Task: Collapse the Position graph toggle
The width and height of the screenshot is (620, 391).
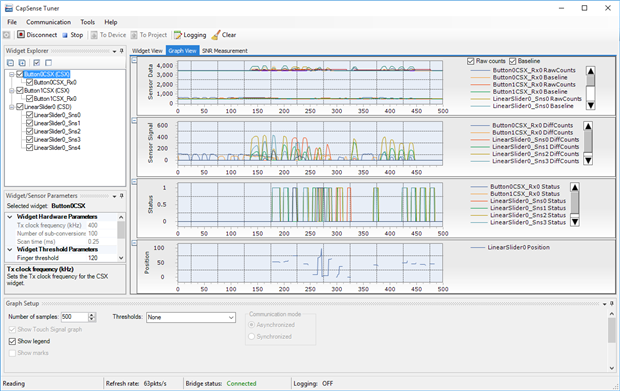Action: tap(134, 243)
